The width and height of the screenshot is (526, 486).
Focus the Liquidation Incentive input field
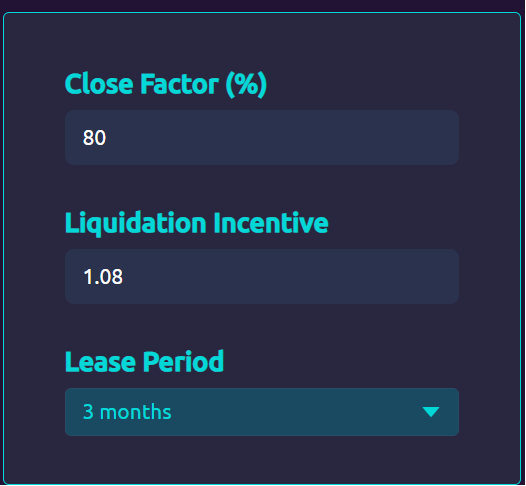[262, 276]
